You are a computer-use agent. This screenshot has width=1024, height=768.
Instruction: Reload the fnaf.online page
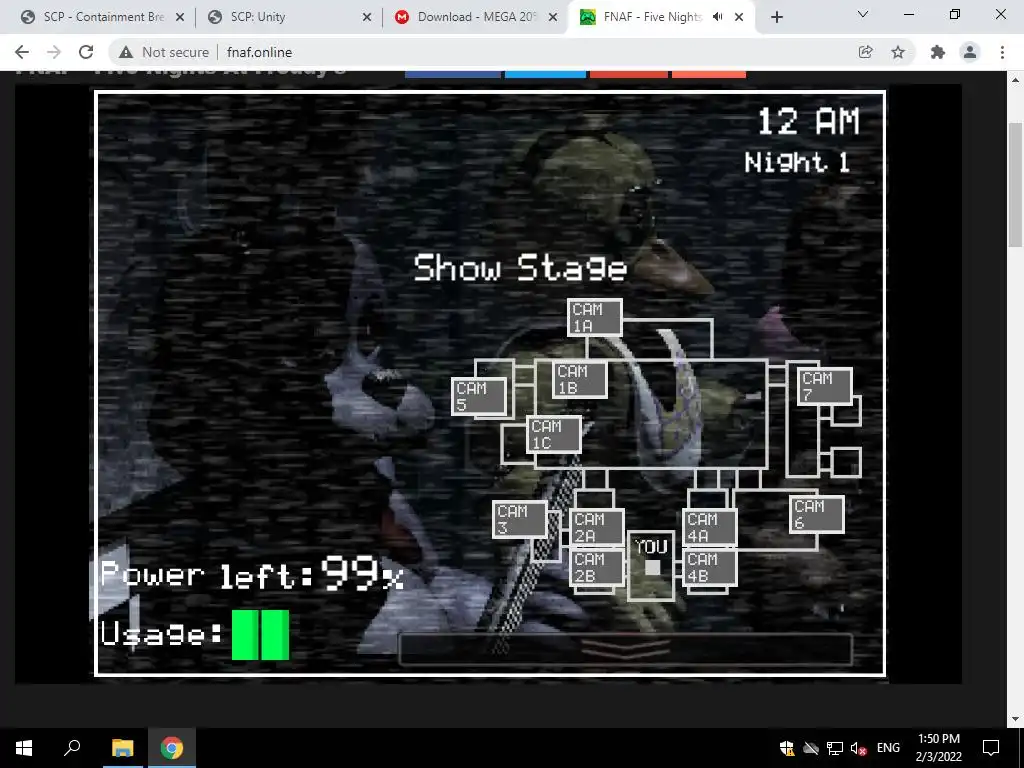[86, 52]
